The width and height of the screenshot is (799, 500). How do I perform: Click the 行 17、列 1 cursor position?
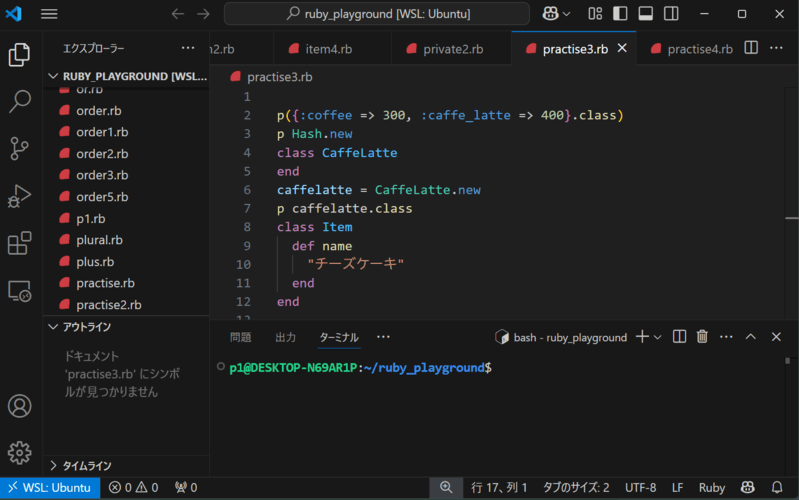click(x=499, y=488)
